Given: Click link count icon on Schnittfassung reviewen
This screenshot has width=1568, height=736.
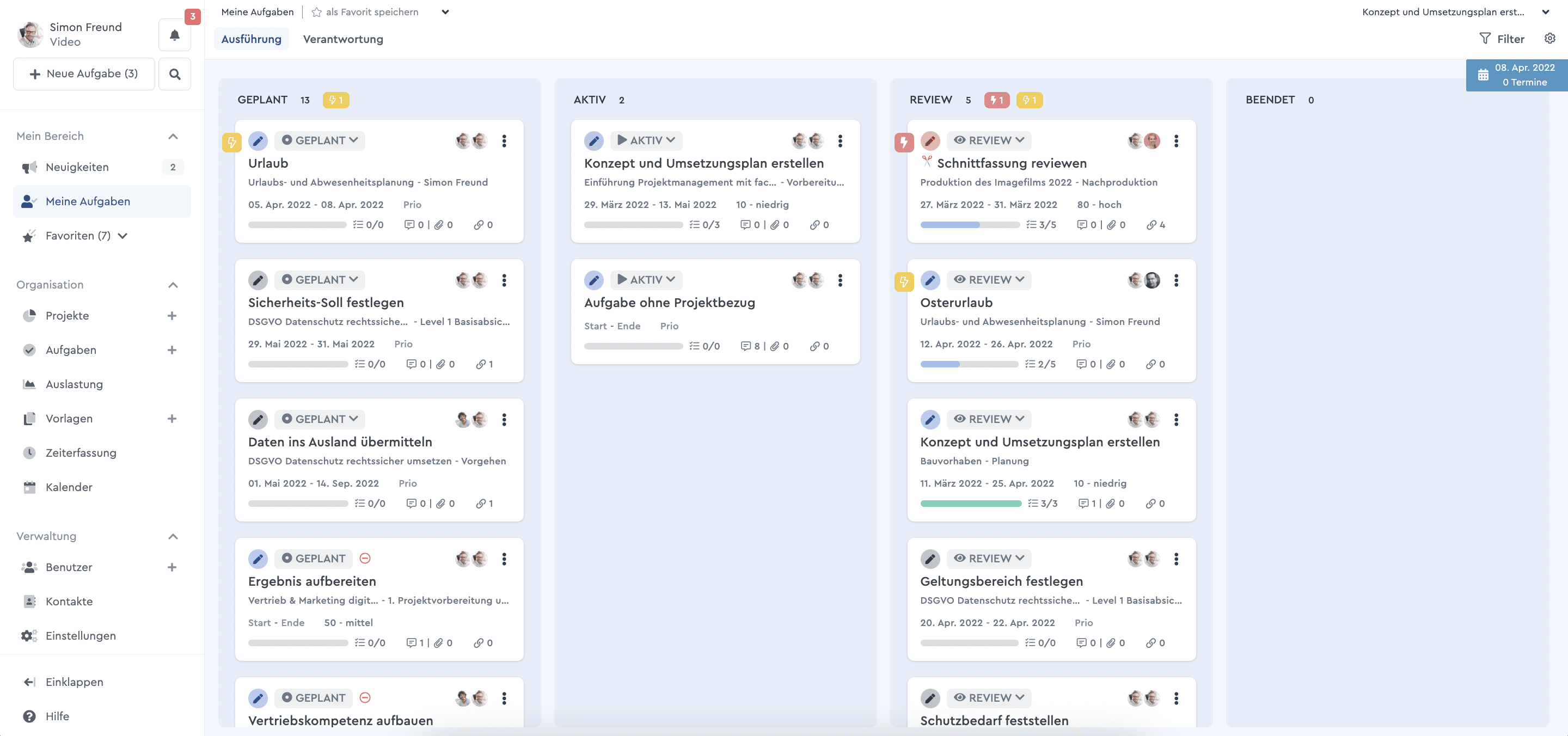Looking at the screenshot, I should [1151, 225].
